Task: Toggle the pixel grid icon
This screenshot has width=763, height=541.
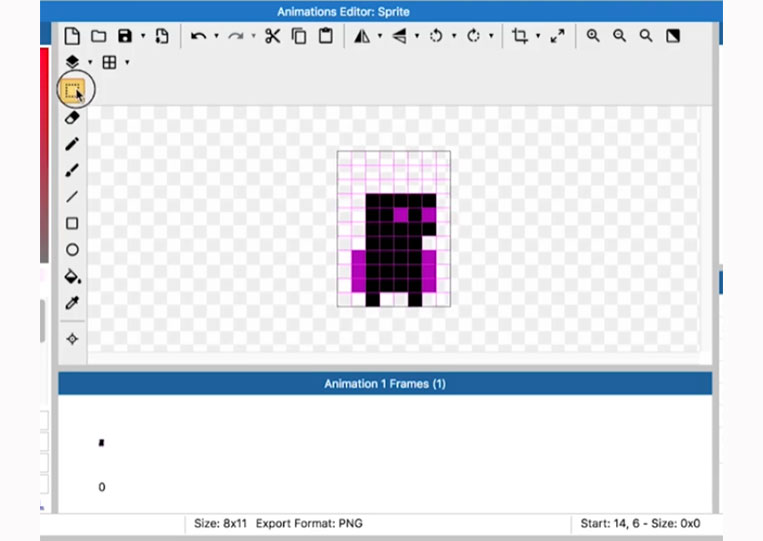Action: (x=109, y=62)
